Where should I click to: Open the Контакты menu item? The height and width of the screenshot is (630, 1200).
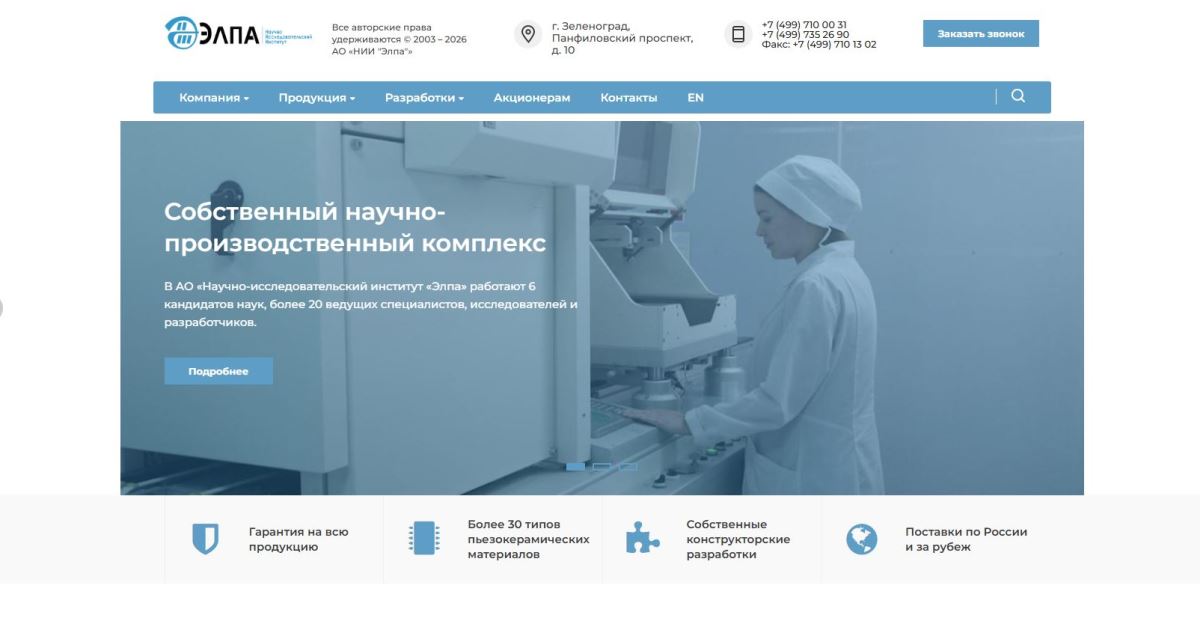(629, 98)
